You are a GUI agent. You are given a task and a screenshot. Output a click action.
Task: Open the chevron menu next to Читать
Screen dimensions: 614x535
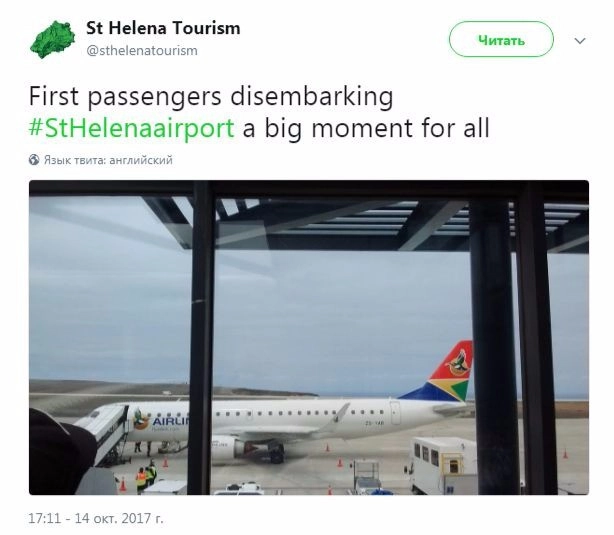coord(580,41)
